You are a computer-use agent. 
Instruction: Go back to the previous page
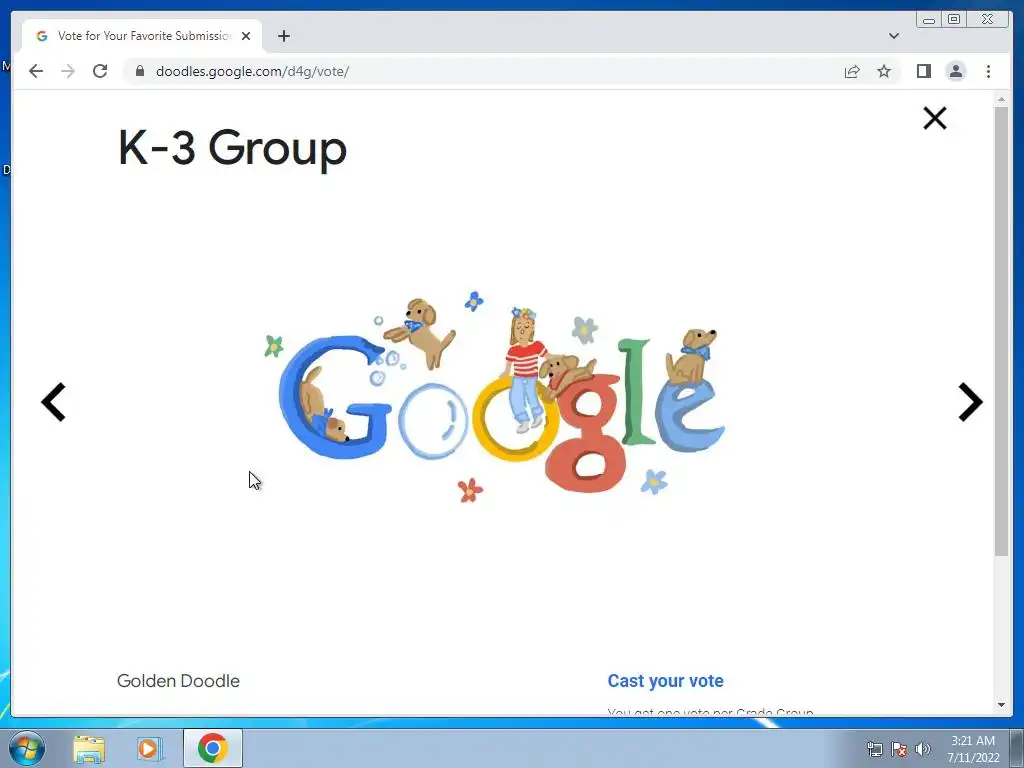pyautogui.click(x=36, y=71)
